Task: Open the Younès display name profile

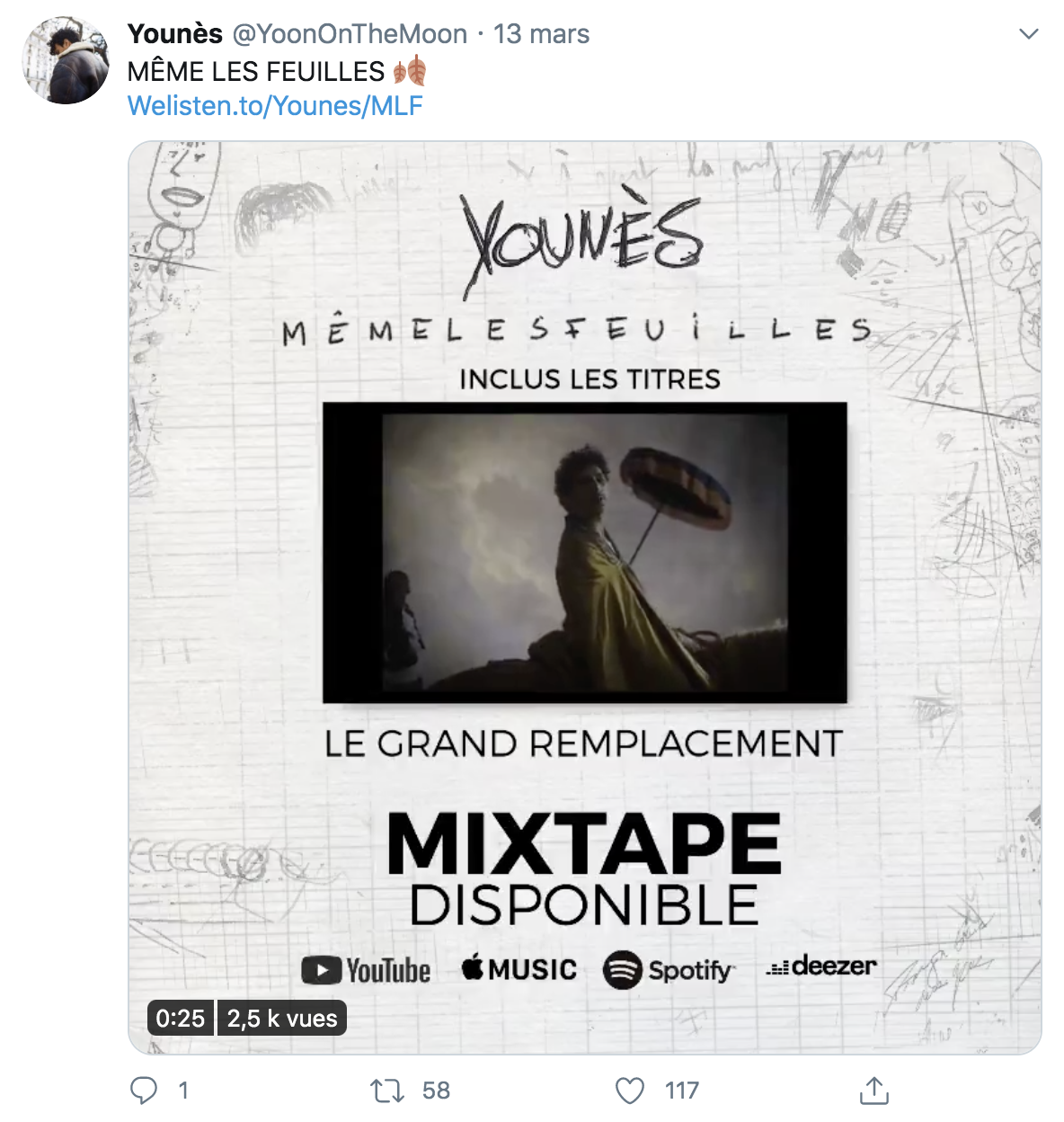Action: tap(175, 34)
